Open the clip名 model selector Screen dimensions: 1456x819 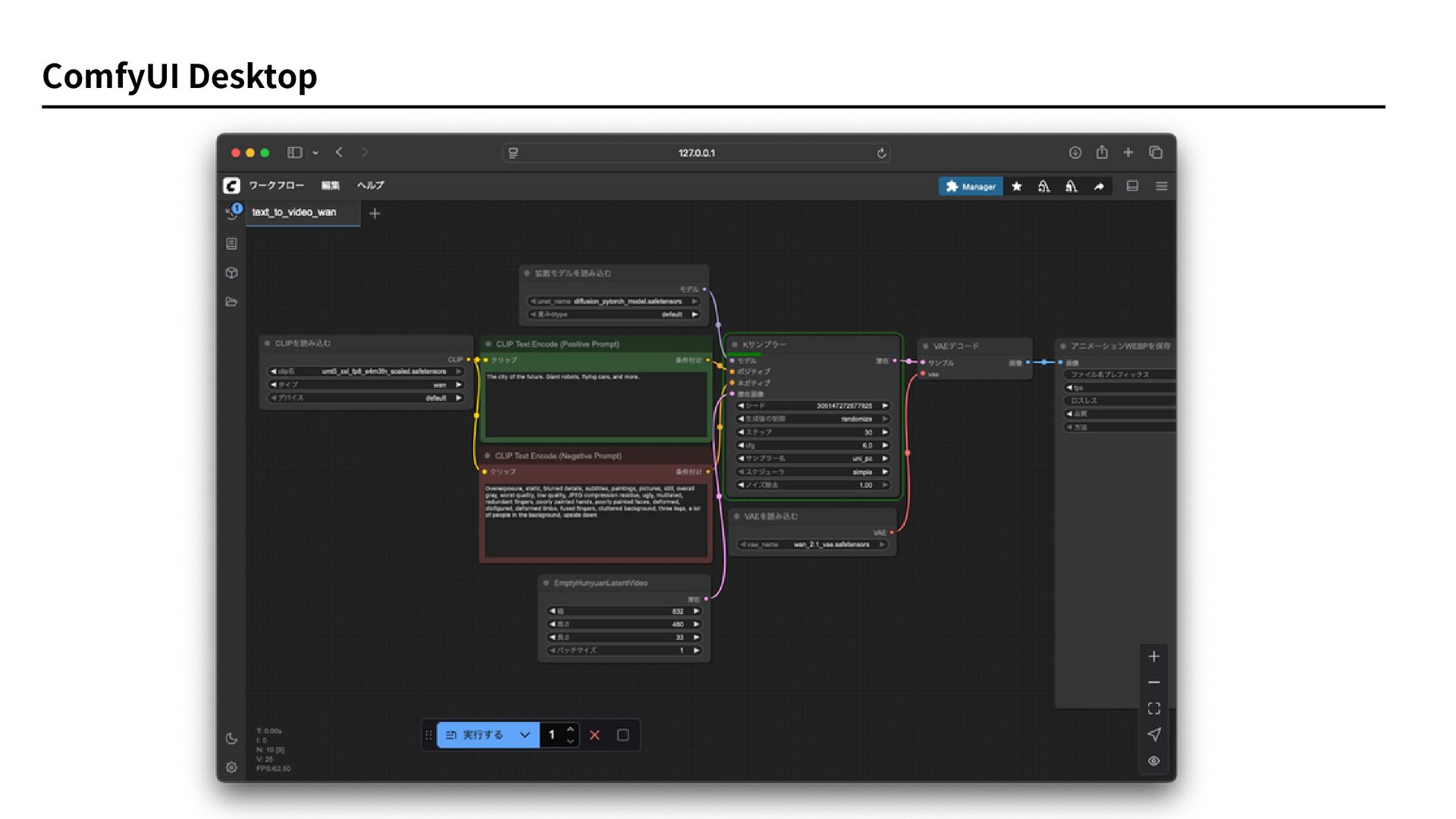point(366,372)
